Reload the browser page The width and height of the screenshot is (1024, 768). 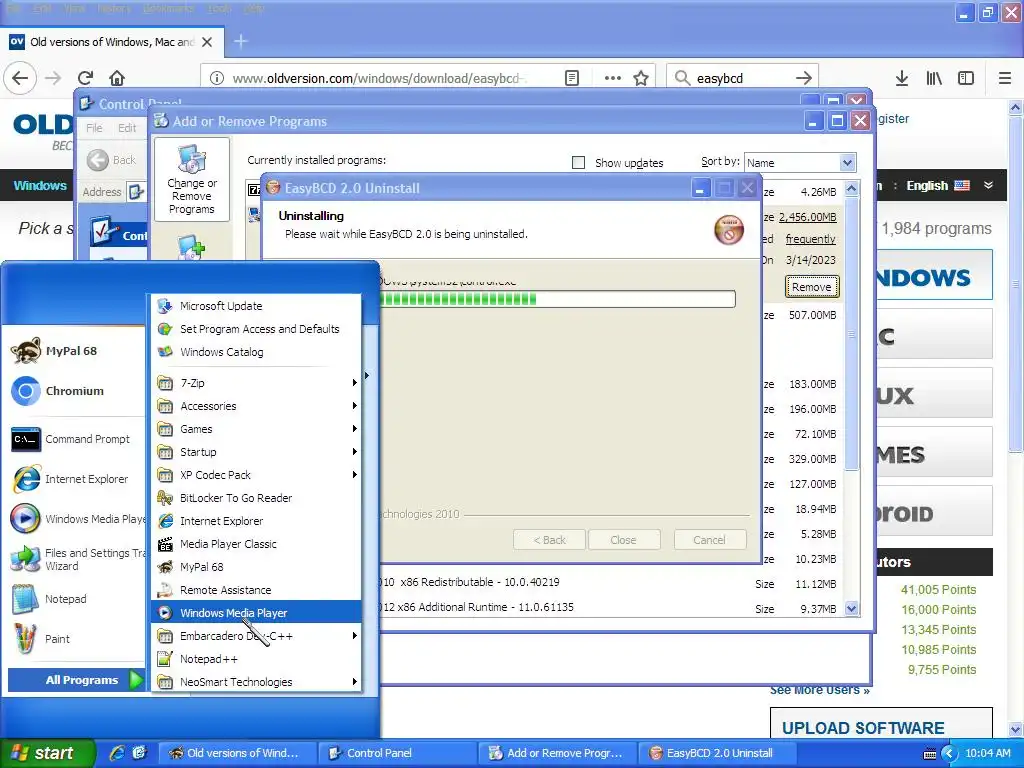coord(86,78)
